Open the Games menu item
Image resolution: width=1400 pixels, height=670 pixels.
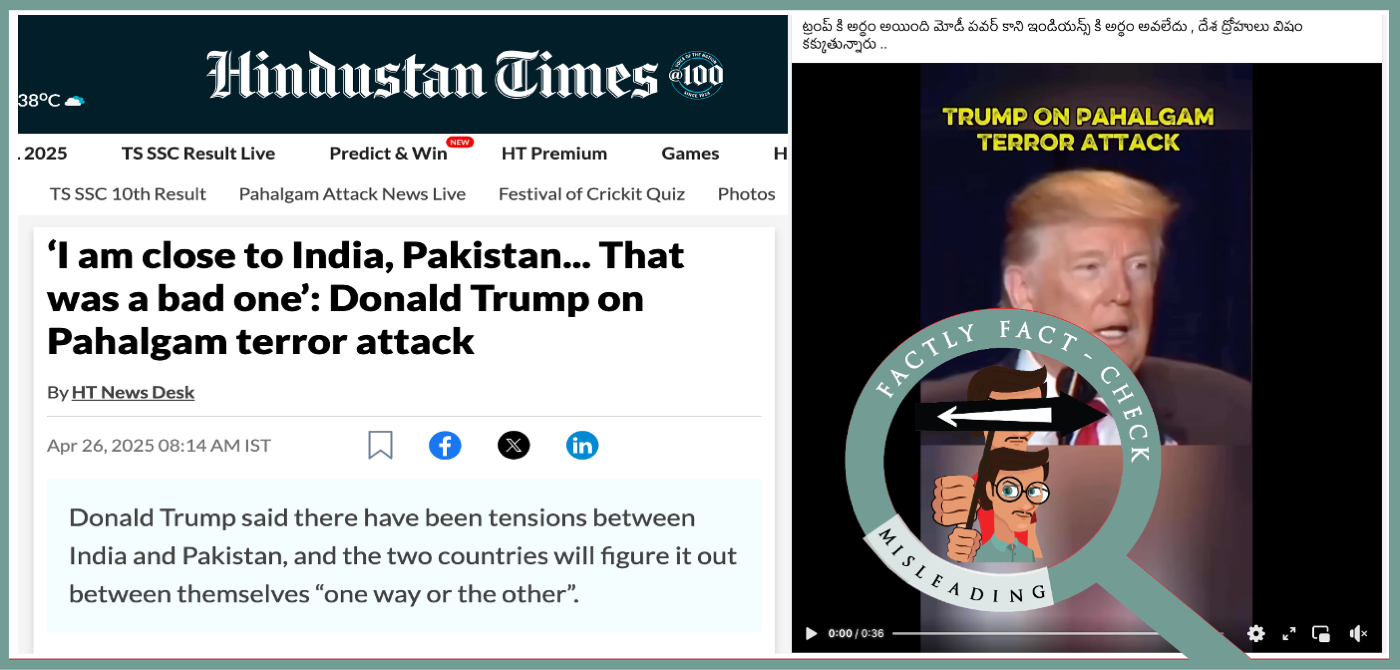[x=690, y=153]
